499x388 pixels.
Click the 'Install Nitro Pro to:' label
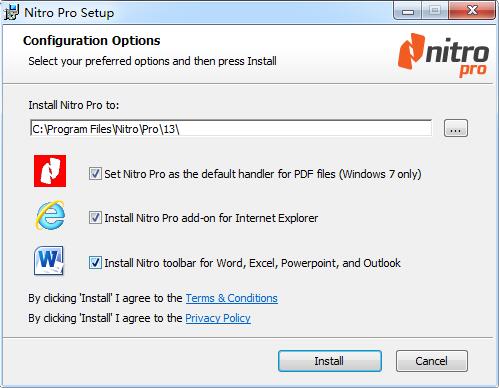tap(74, 105)
